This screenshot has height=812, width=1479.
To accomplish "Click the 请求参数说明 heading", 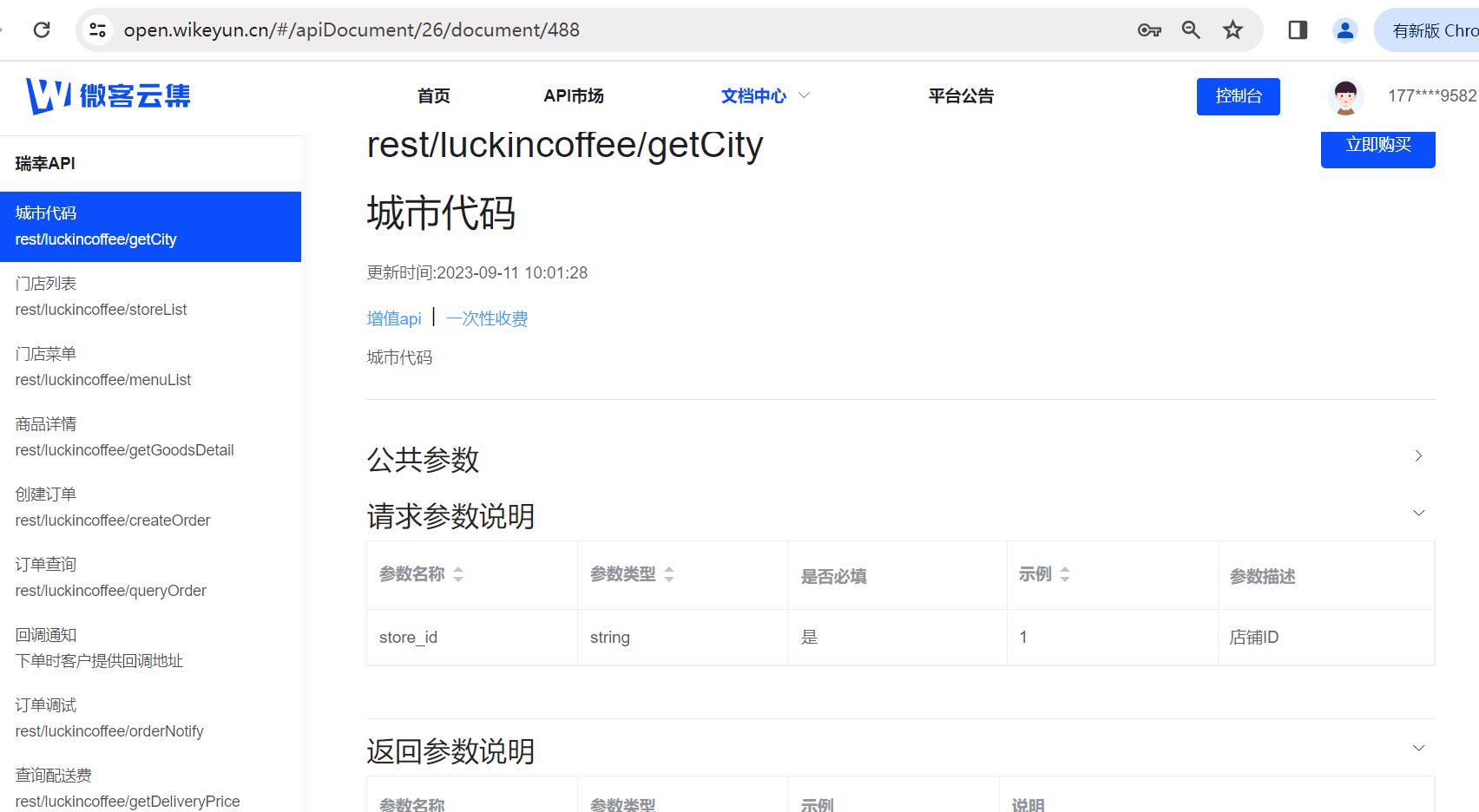I will point(450,516).
